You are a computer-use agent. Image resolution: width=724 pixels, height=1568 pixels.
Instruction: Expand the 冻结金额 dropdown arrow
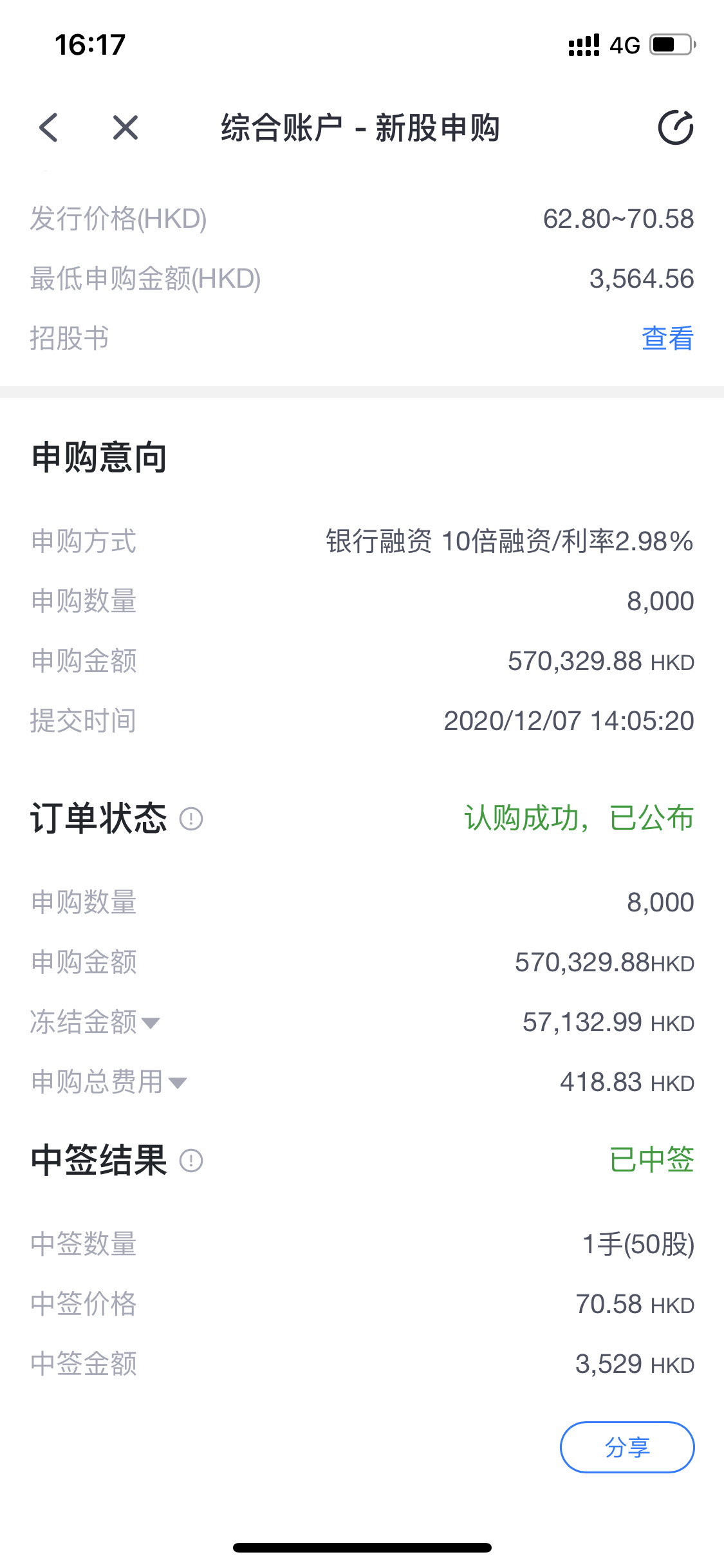pyautogui.click(x=151, y=1023)
